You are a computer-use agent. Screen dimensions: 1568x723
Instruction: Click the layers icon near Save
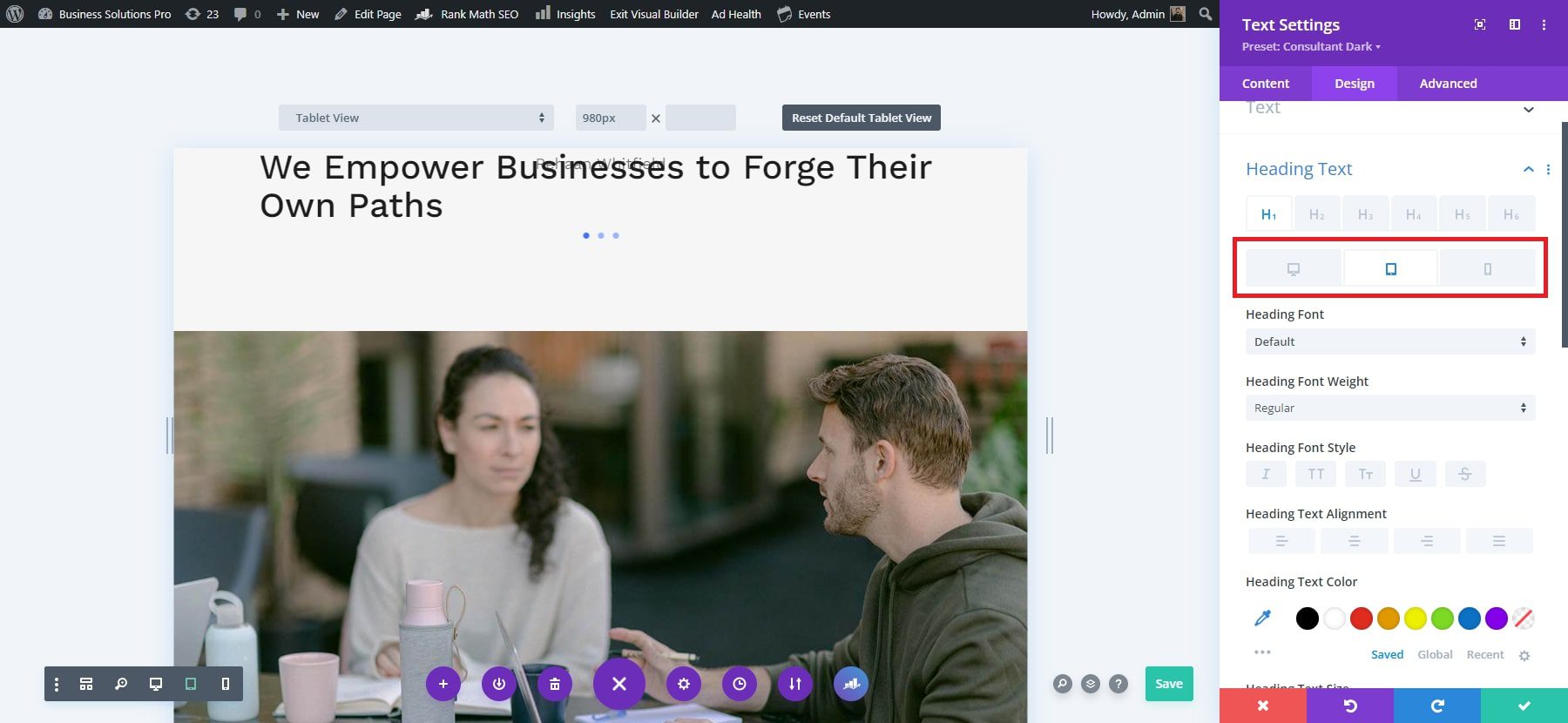point(1091,684)
